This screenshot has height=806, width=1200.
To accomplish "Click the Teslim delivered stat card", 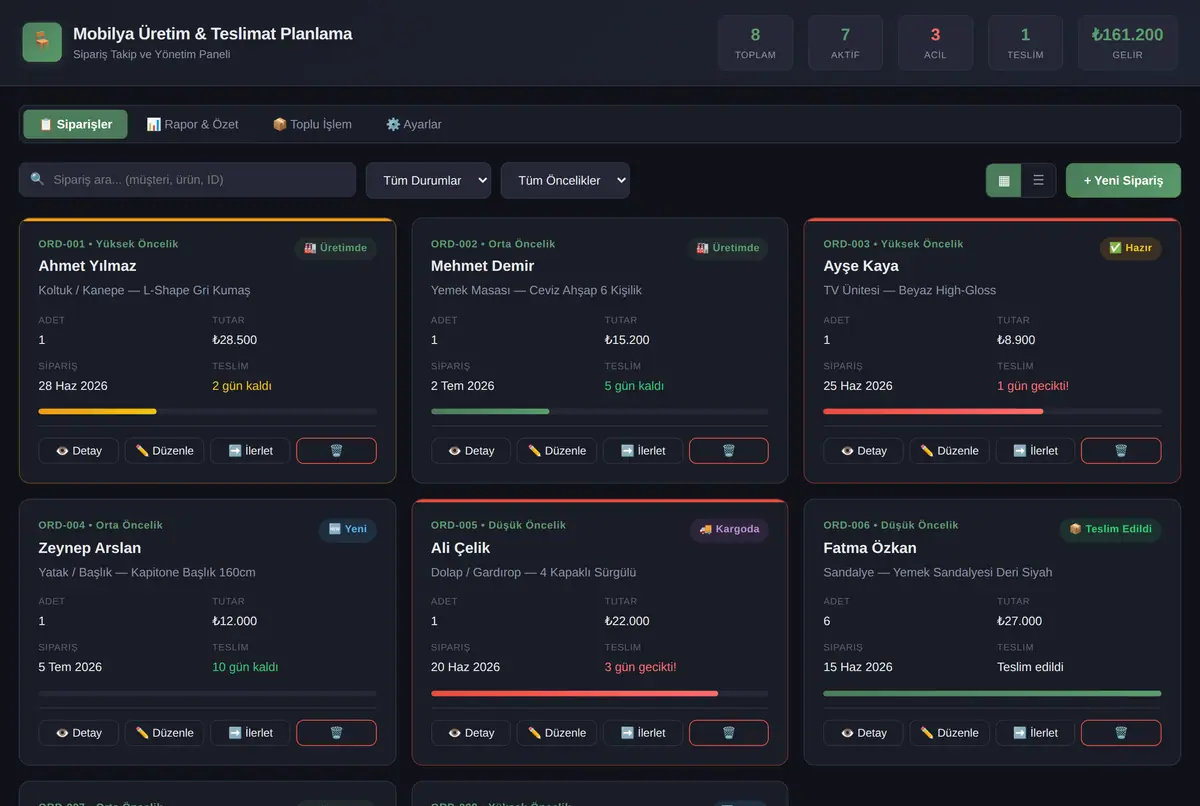I will 1025,42.
